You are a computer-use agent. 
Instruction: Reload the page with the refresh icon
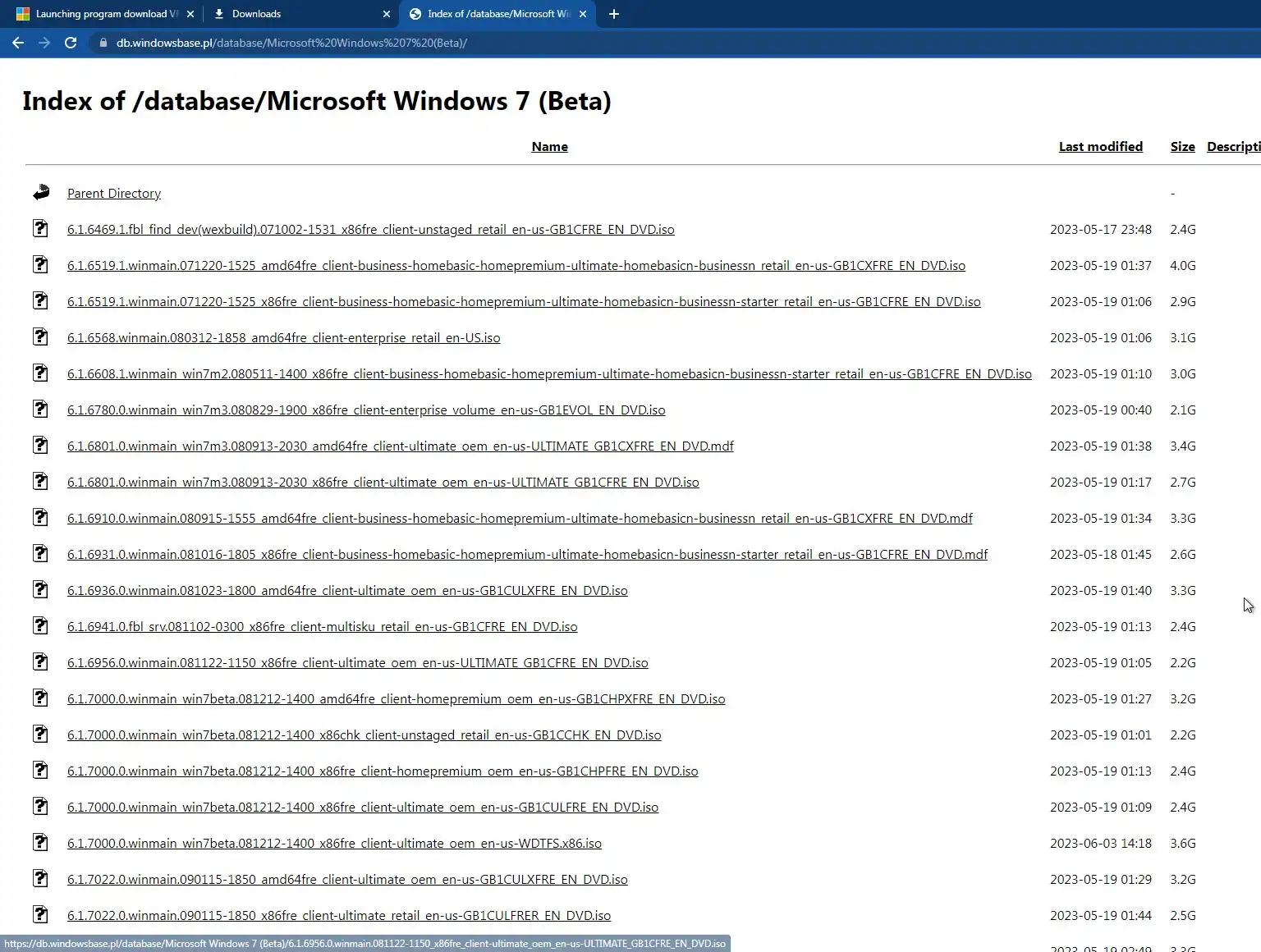pyautogui.click(x=71, y=43)
